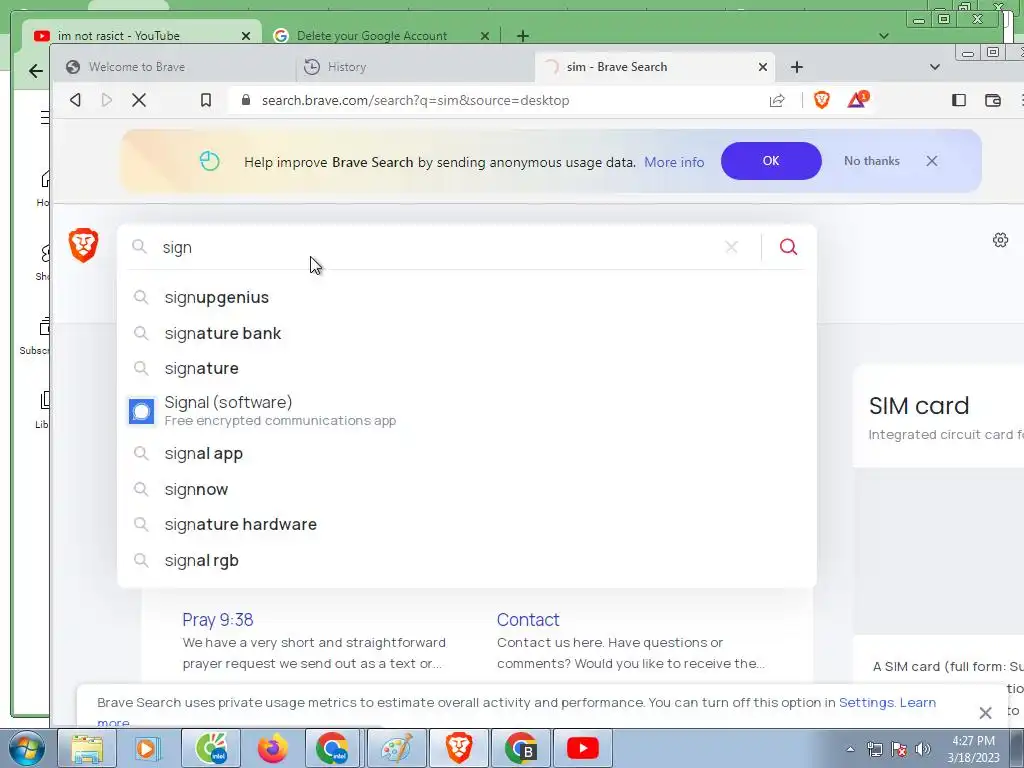Screen dimensions: 1024x768
Task: Click OK on usage data banner
Action: 771,161
